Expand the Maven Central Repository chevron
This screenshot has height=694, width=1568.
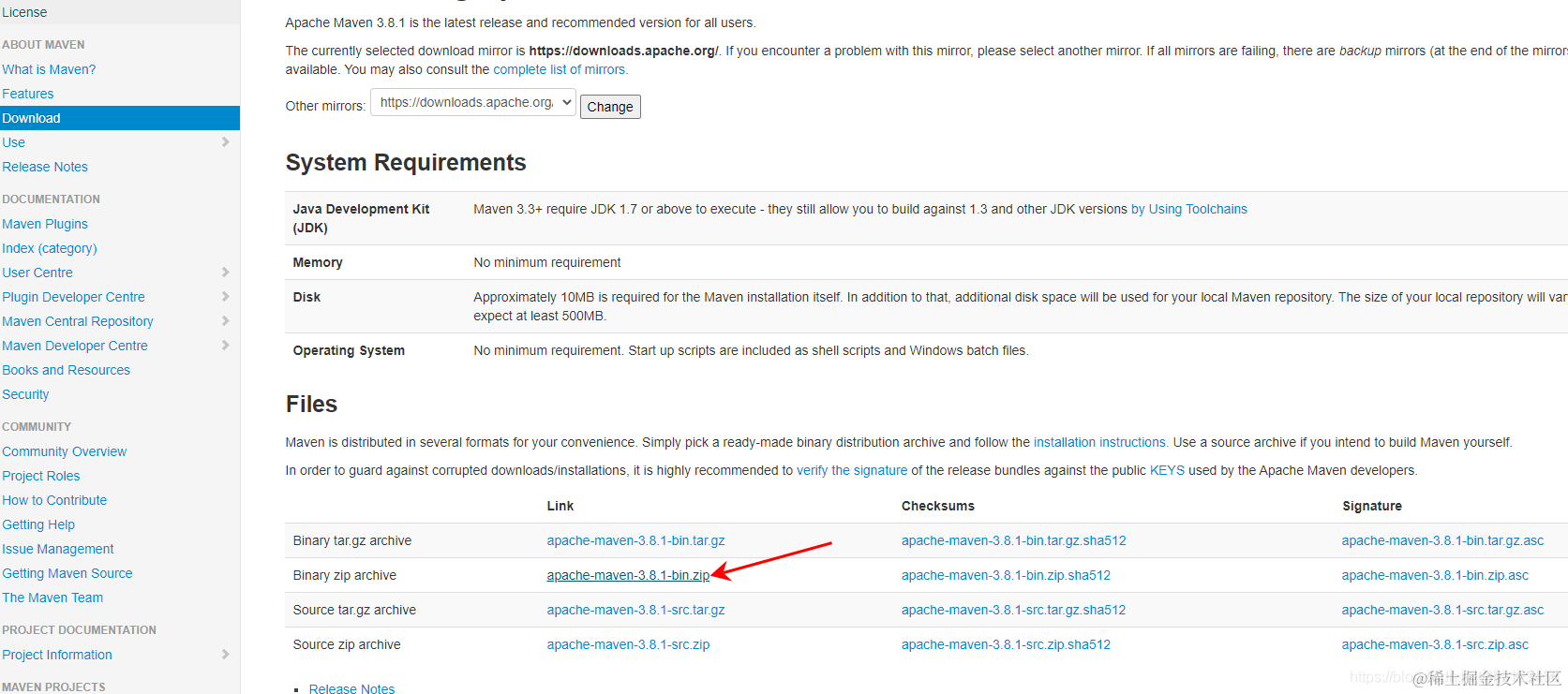[x=225, y=321]
